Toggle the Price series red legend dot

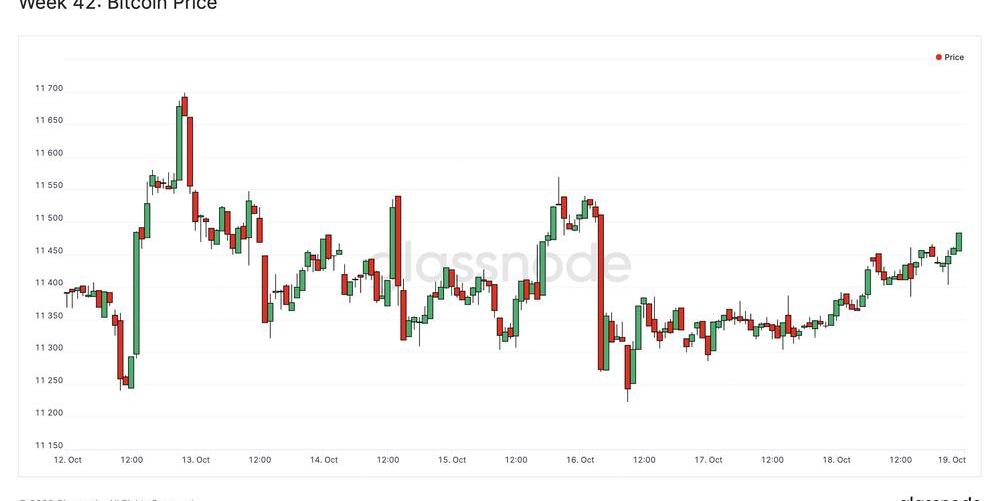click(x=939, y=57)
